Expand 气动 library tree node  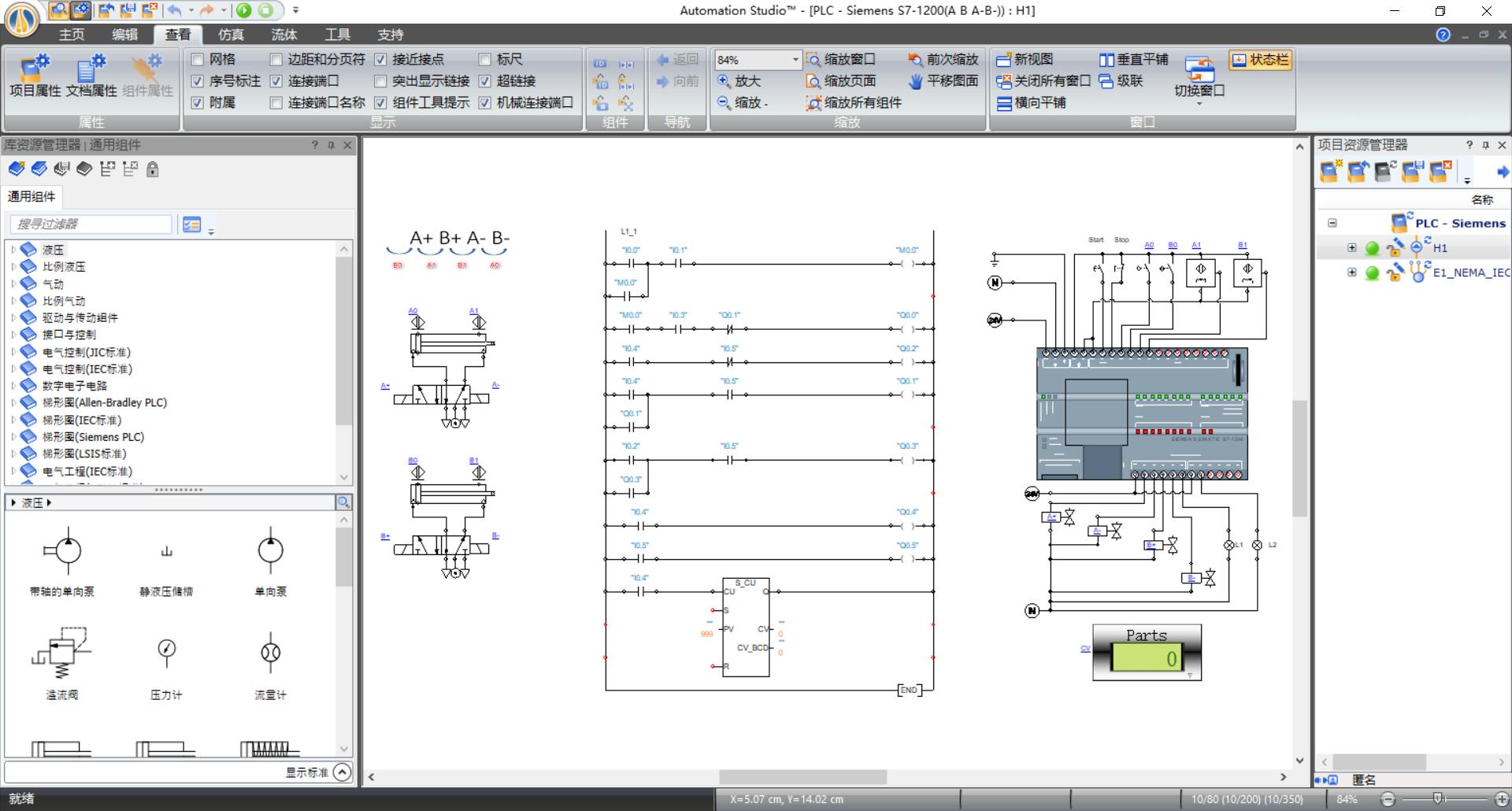tap(13, 283)
